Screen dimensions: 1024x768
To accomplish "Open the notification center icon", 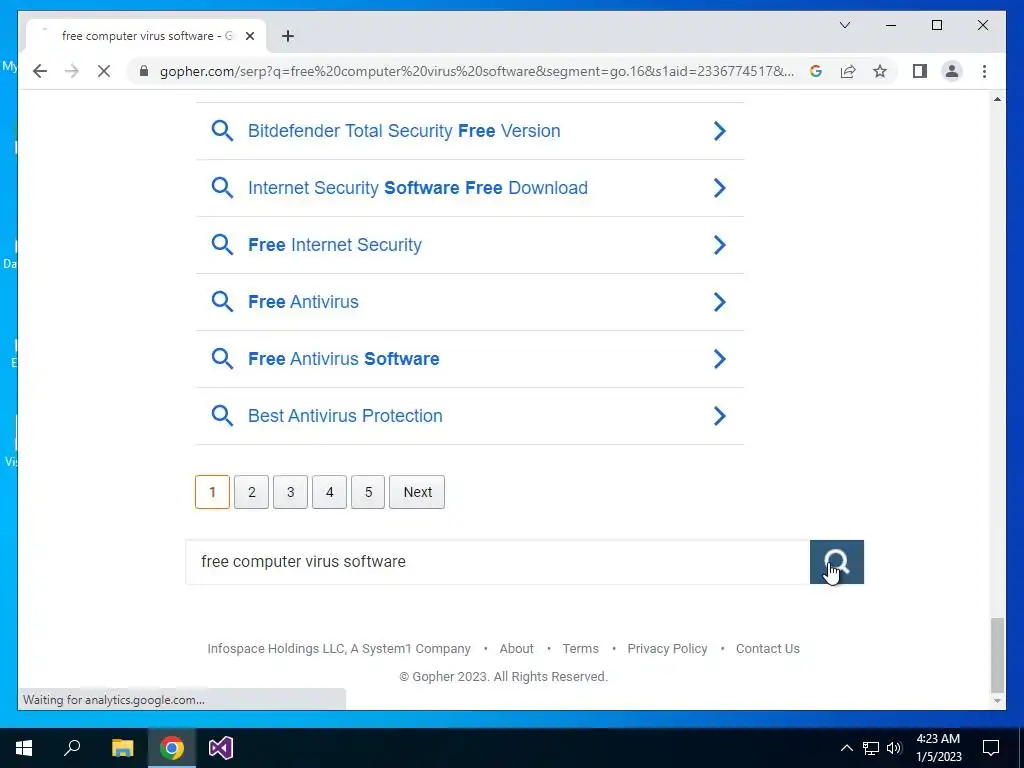I will [x=991, y=748].
